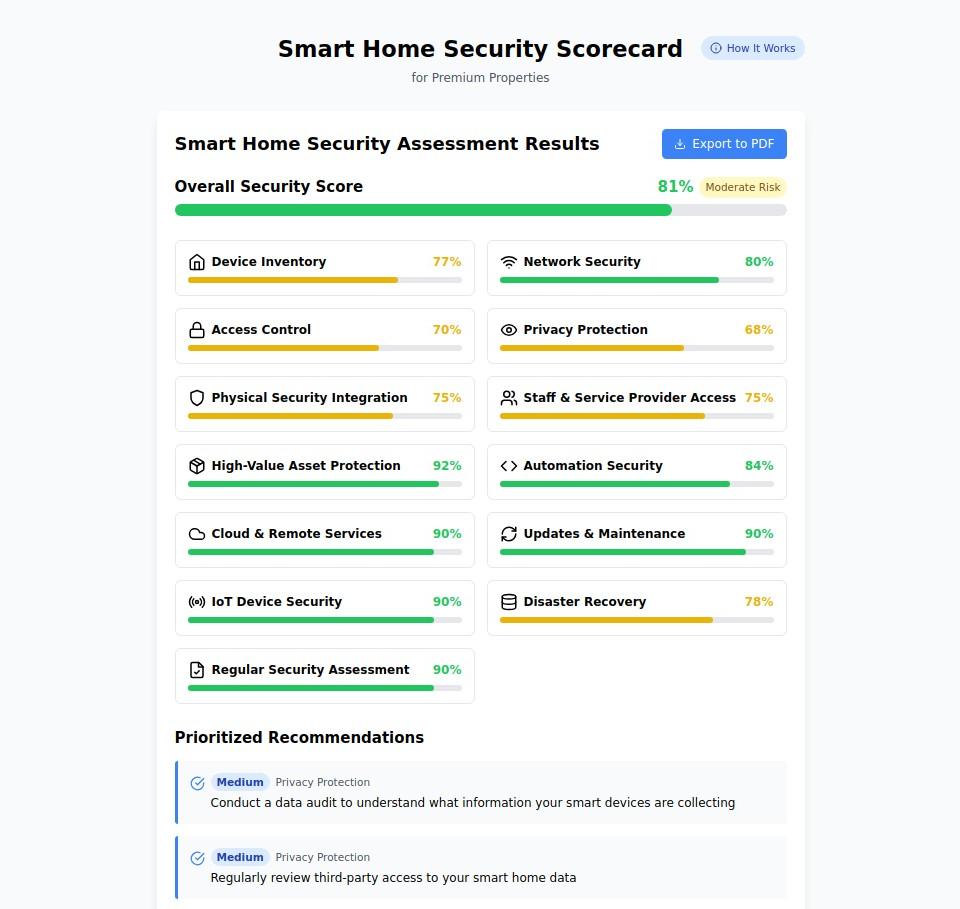
Task: Click the Medium badge on the data audit recommendation
Action: pos(240,782)
